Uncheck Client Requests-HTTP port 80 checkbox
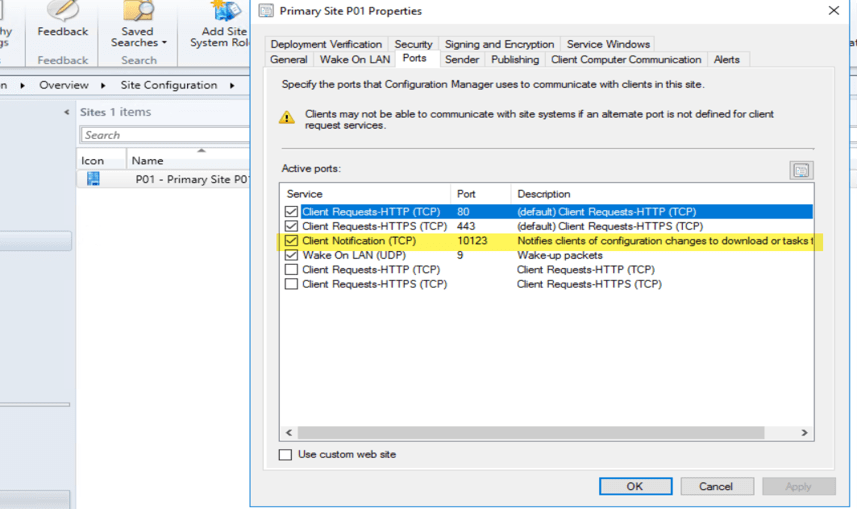Screen dimensions: 861x509 [291, 211]
